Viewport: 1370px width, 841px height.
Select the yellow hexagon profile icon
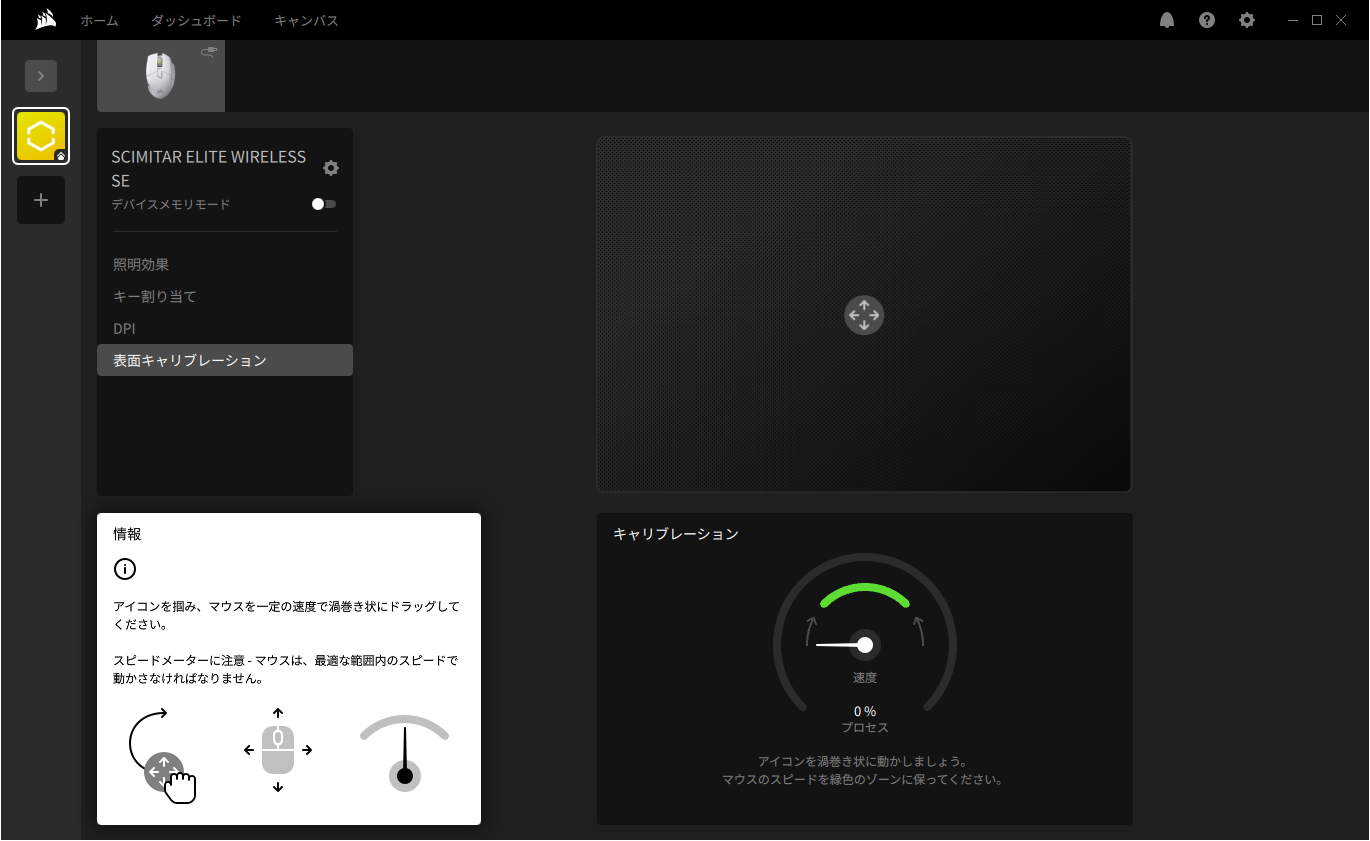click(40, 135)
